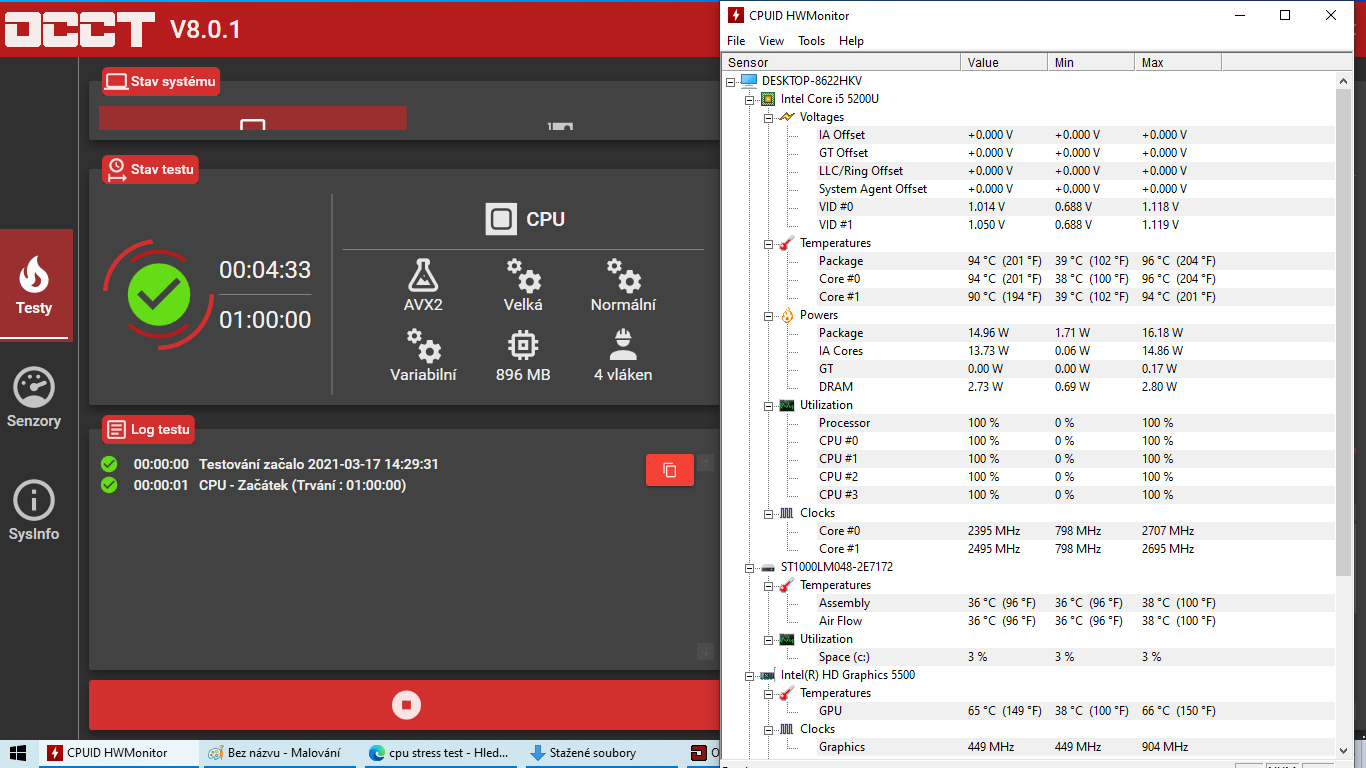The width and height of the screenshot is (1366, 768).
Task: Click the AVX2 flask instruction set icon
Action: (x=423, y=274)
